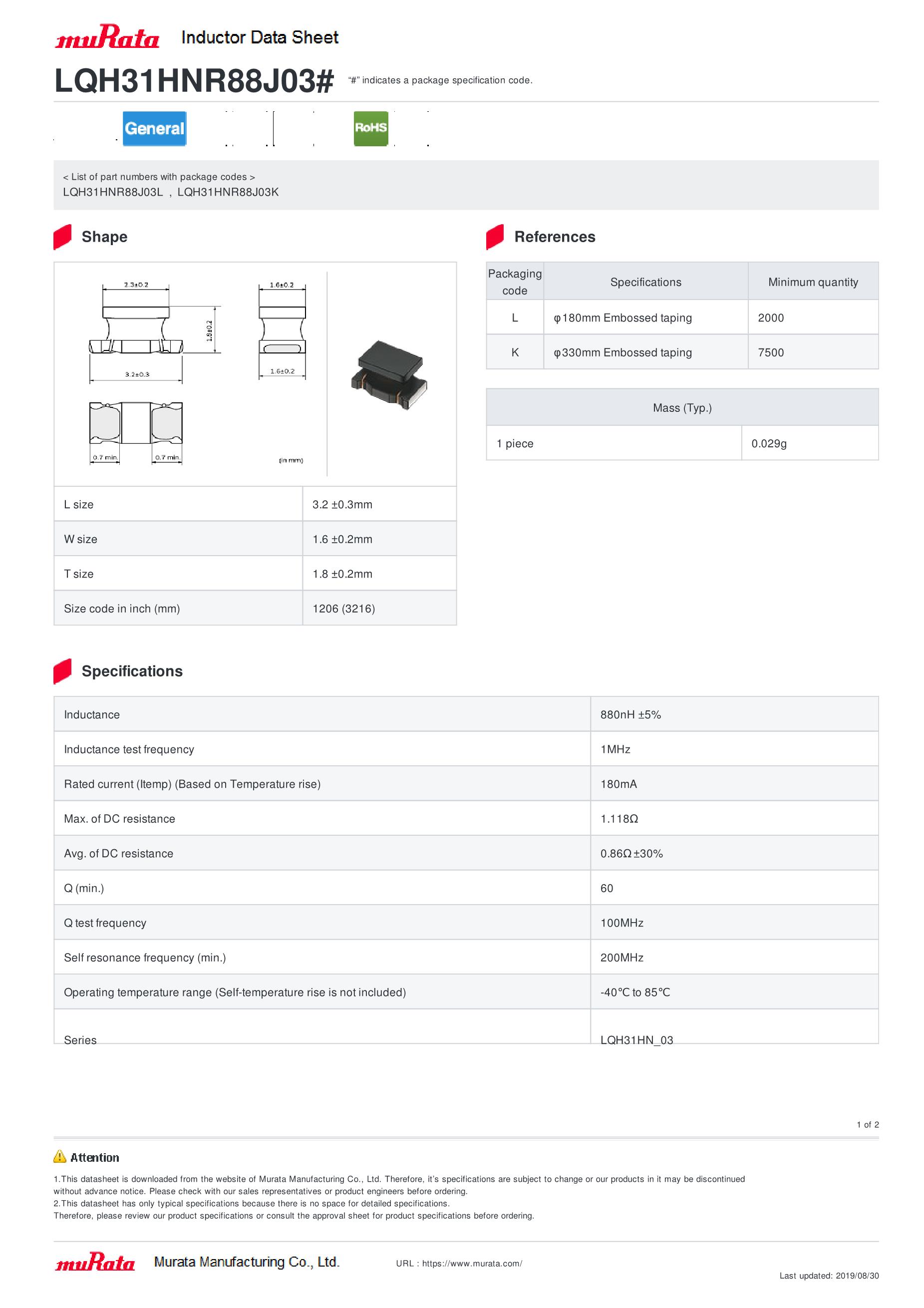Click the Murata logo in the header
This screenshot has width=924, height=1308.
click(x=107, y=37)
